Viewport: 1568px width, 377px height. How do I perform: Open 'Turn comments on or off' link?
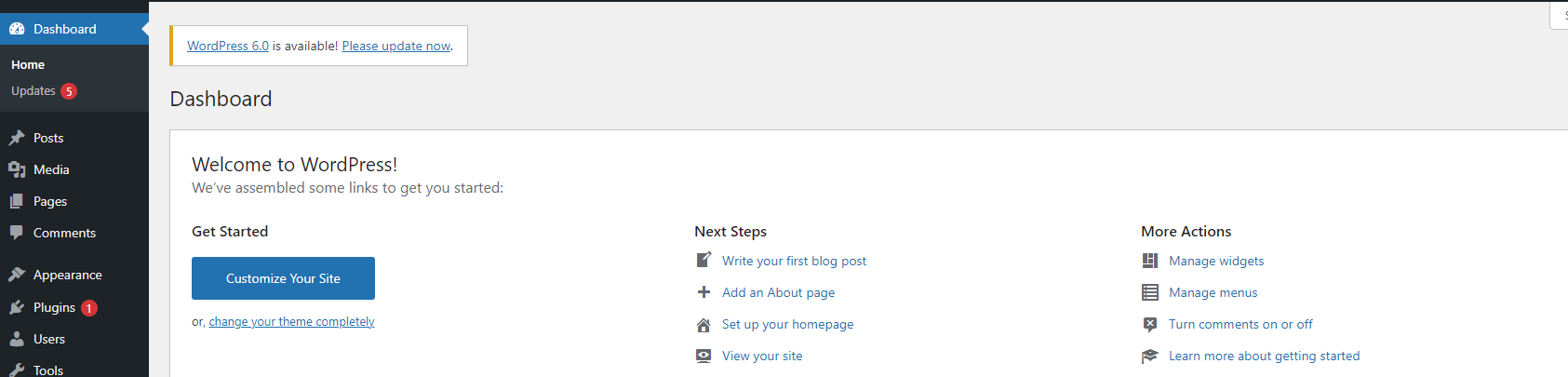click(x=1240, y=325)
